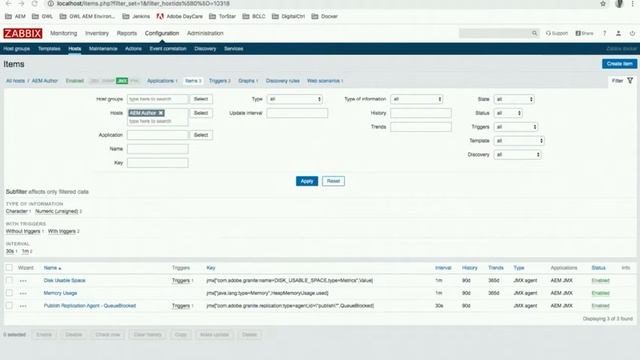Screen dimensions: 640x360
Task: Click the Name filter input field
Action: pos(158,149)
